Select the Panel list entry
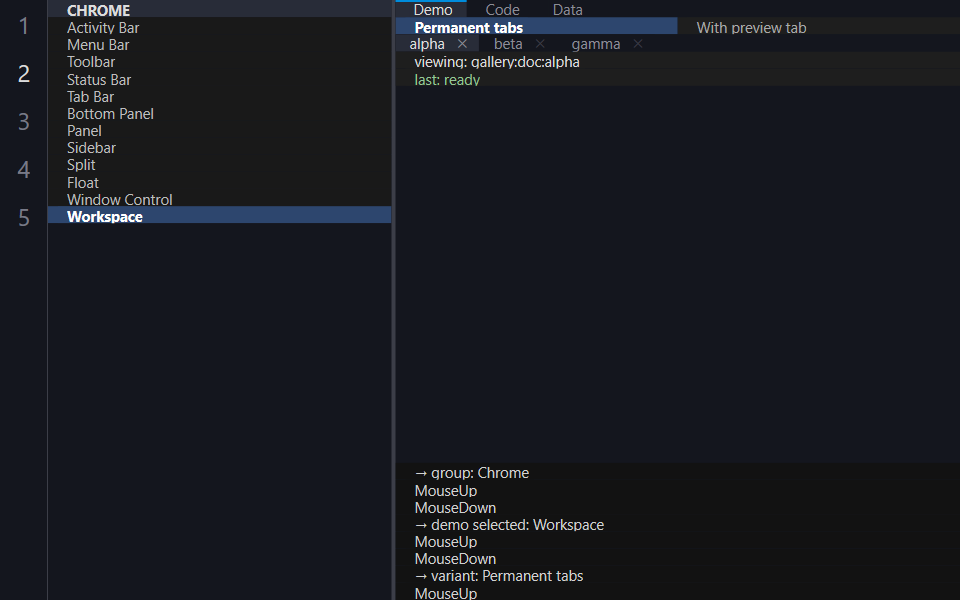 click(219, 131)
